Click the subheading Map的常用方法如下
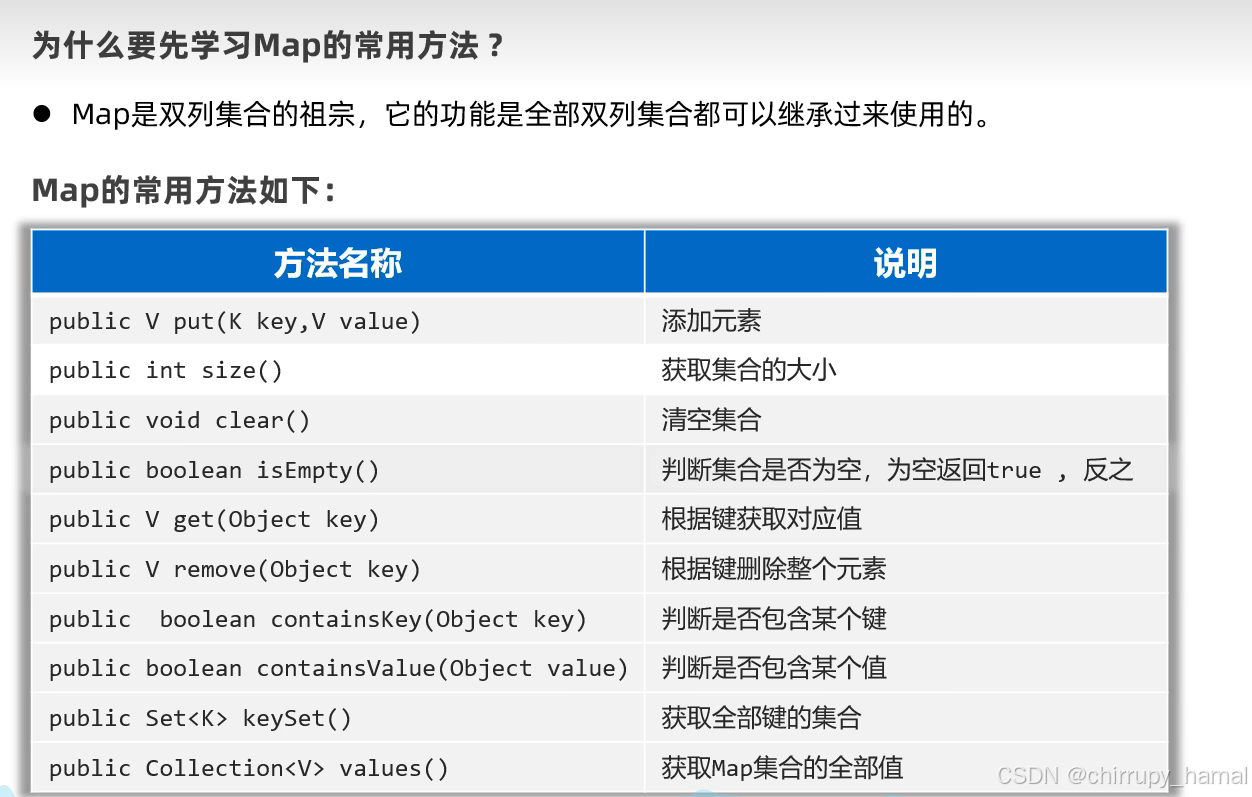The width and height of the screenshot is (1252, 797). point(183,189)
